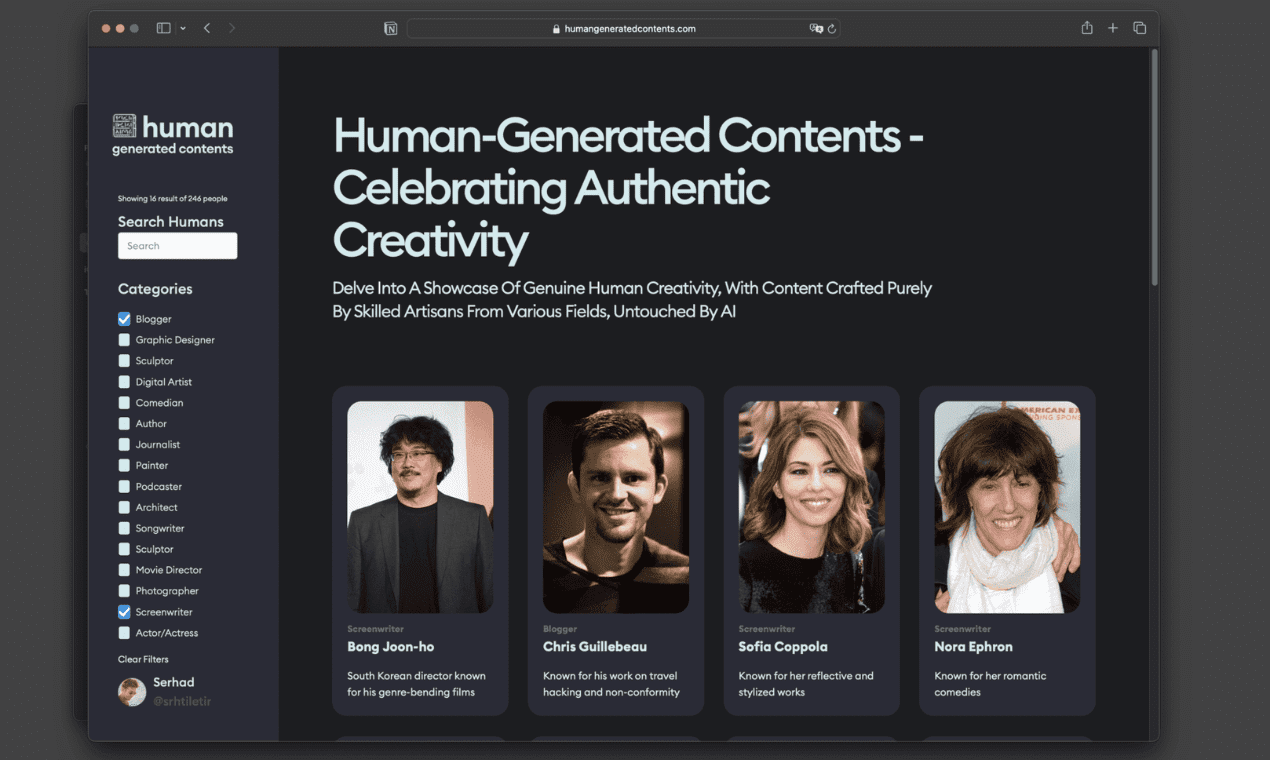The image size is (1270, 760).
Task: Check the Photographer checkbox
Action: (124, 591)
